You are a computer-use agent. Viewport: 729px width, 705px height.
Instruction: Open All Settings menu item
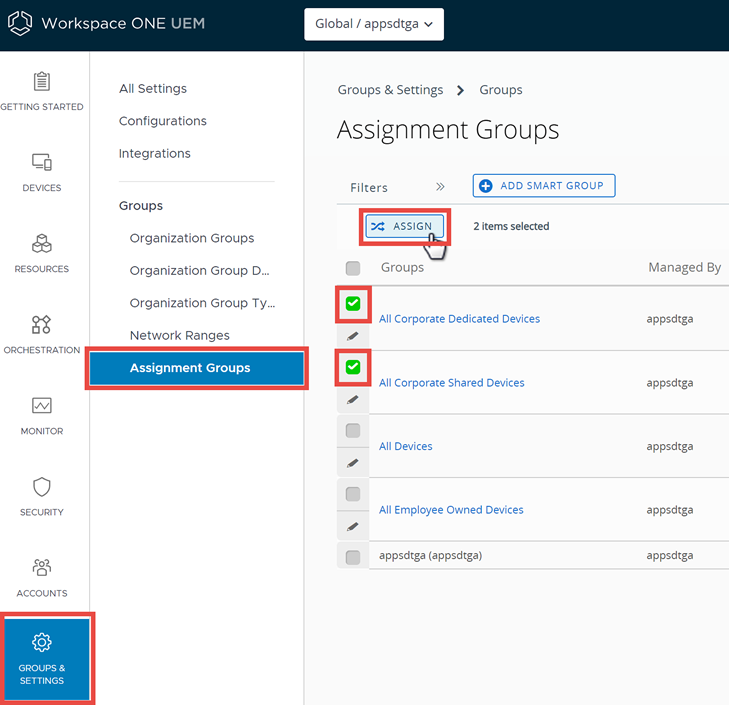[153, 88]
